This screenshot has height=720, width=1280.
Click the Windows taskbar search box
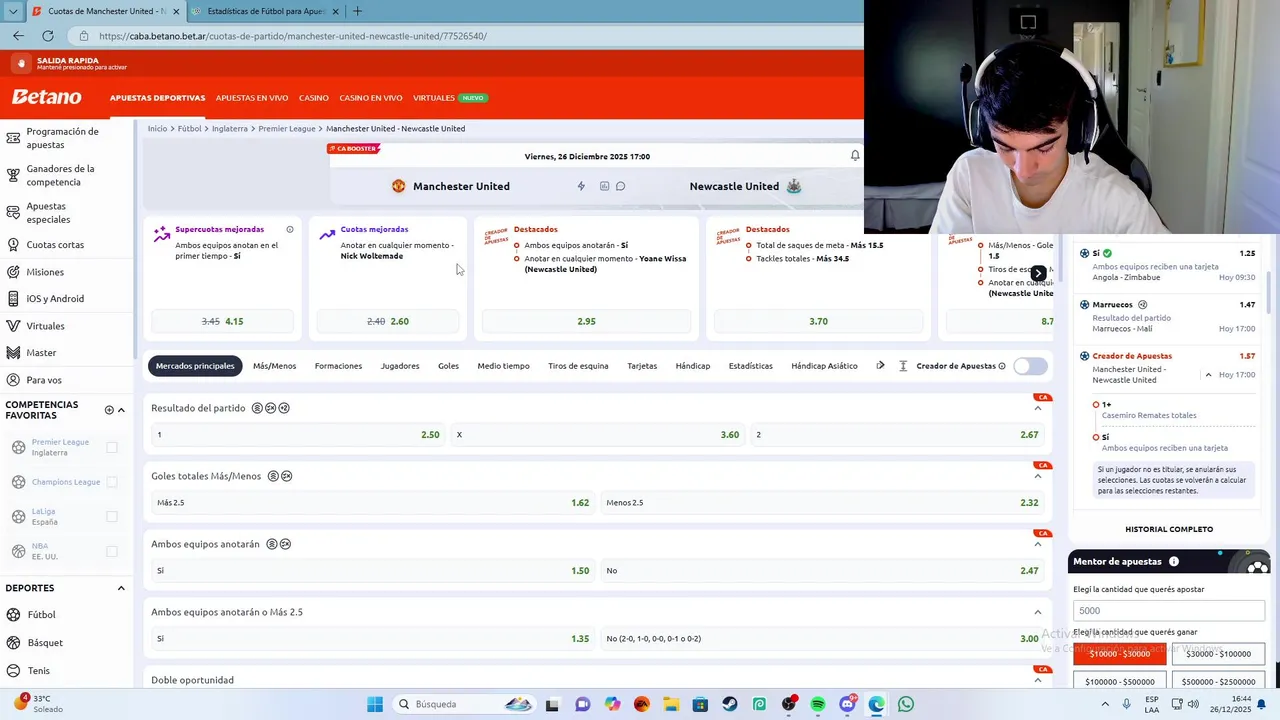466,704
